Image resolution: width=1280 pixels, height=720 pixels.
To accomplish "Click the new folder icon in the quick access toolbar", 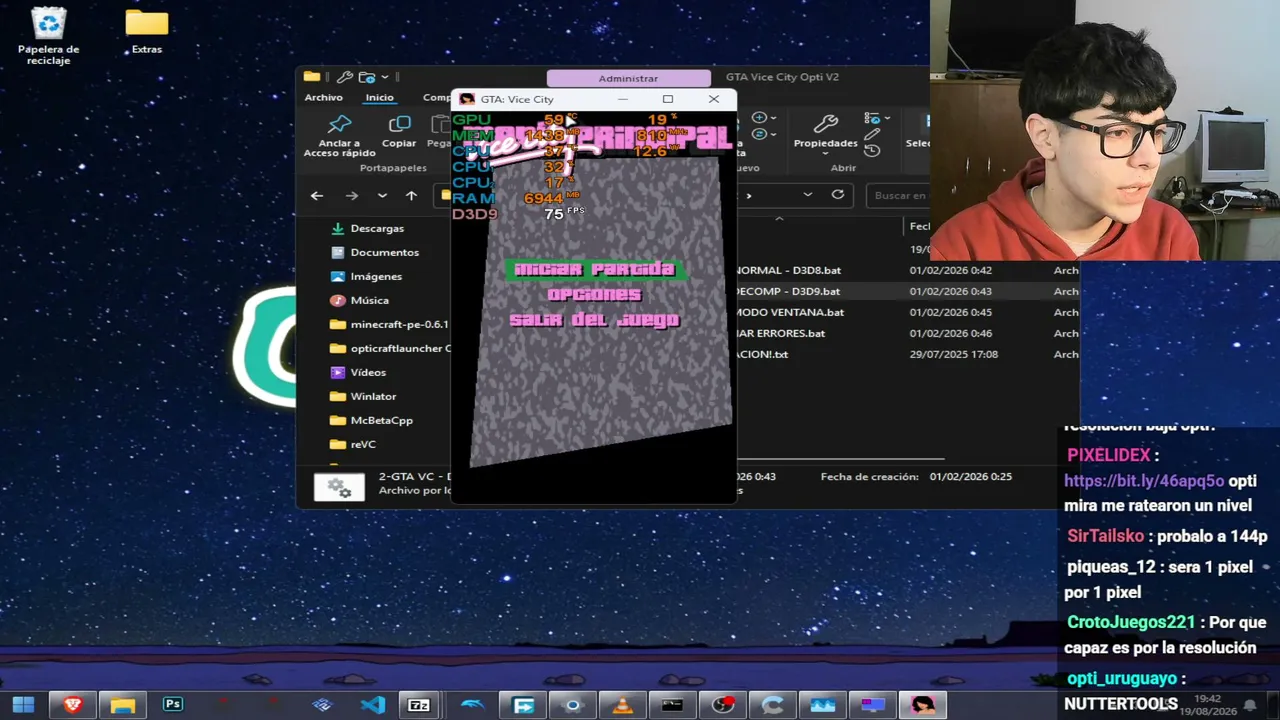I will (366, 77).
